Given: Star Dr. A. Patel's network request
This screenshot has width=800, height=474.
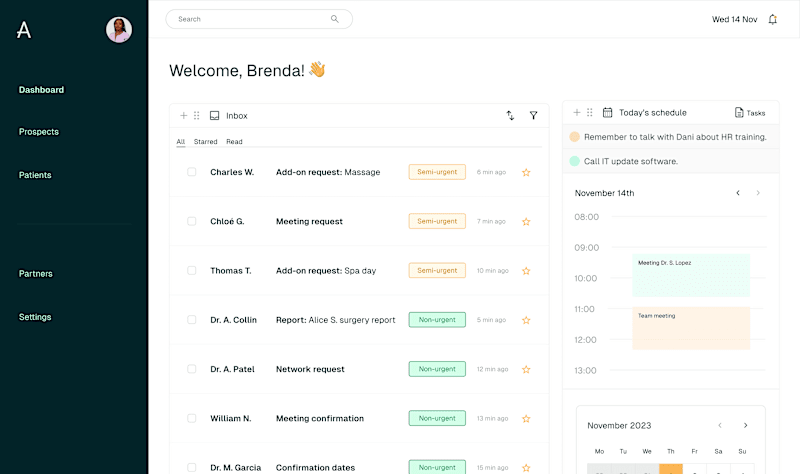Looking at the screenshot, I should click(526, 369).
